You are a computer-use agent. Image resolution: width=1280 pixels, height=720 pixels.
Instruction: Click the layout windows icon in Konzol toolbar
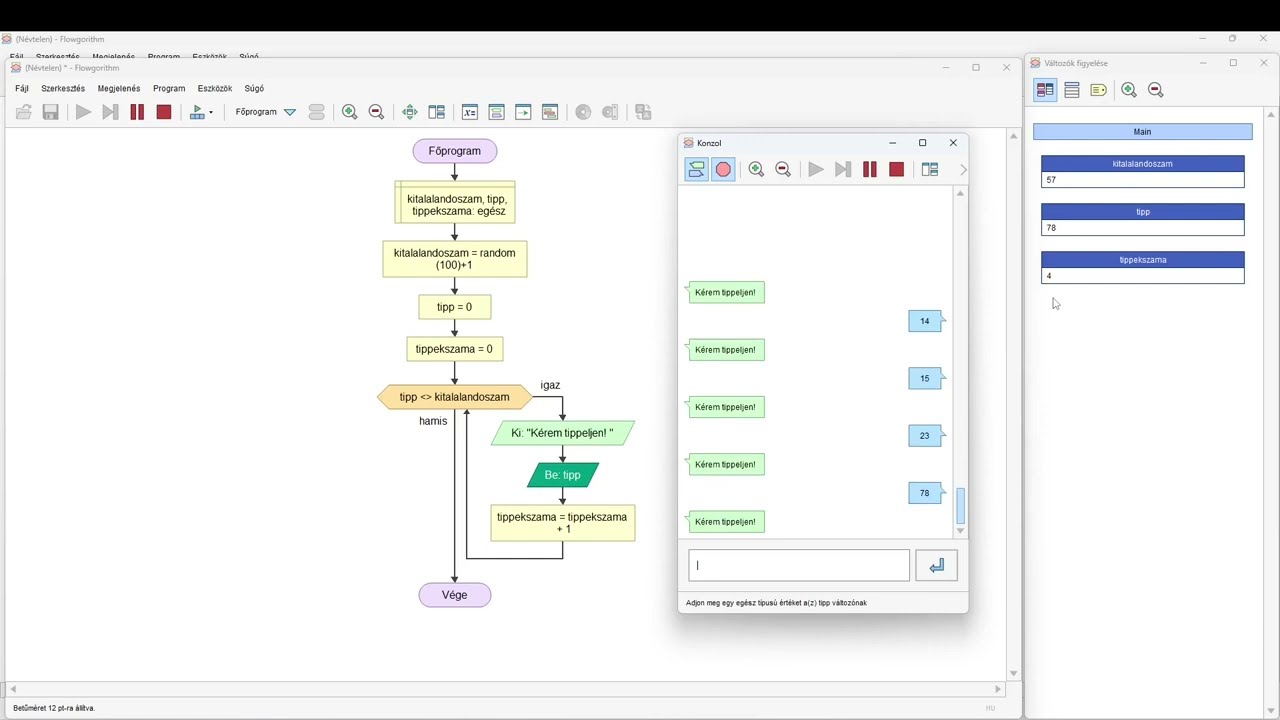[x=930, y=170]
